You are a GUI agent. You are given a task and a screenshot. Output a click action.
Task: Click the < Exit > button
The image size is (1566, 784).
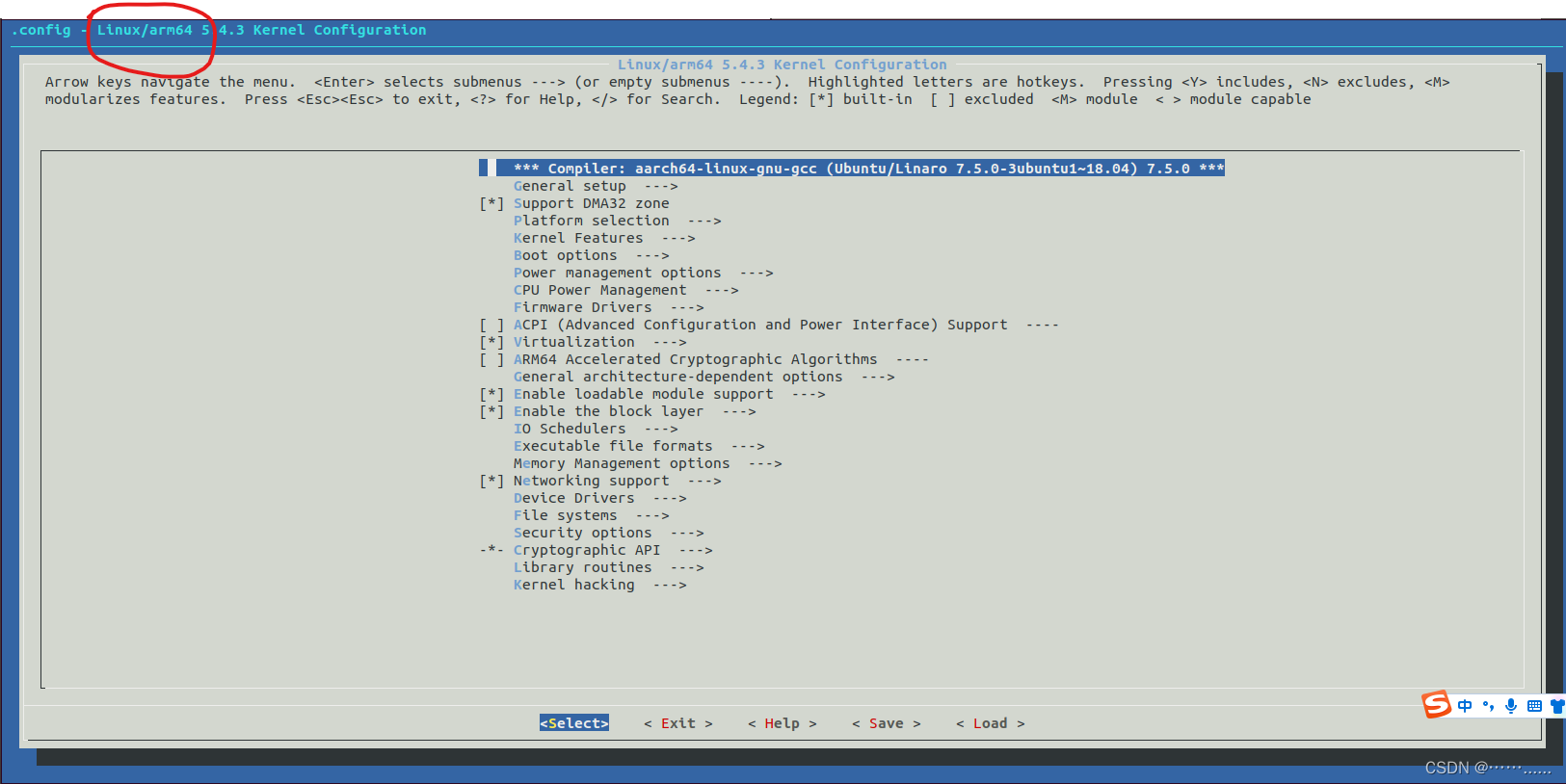coord(678,723)
